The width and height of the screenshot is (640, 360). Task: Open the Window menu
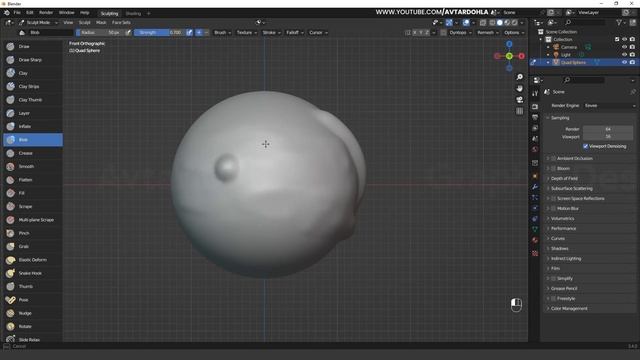click(67, 13)
